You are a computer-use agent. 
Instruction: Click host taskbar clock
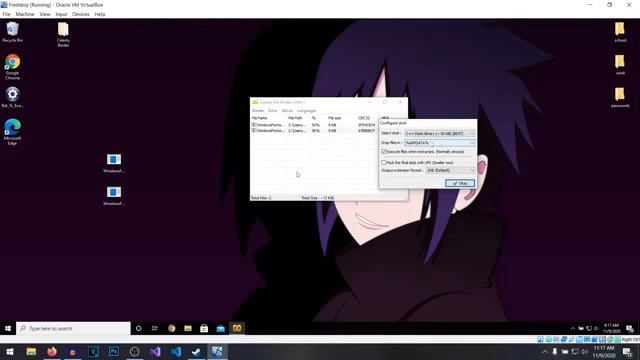click(604, 351)
